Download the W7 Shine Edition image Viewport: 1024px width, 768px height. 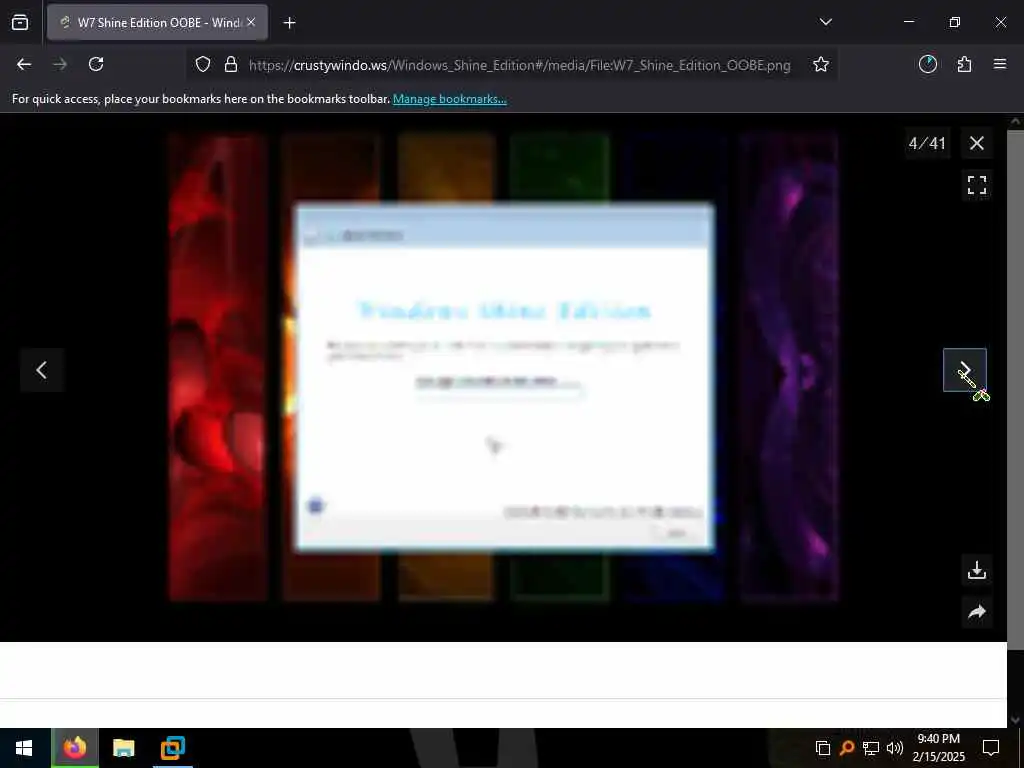976,570
